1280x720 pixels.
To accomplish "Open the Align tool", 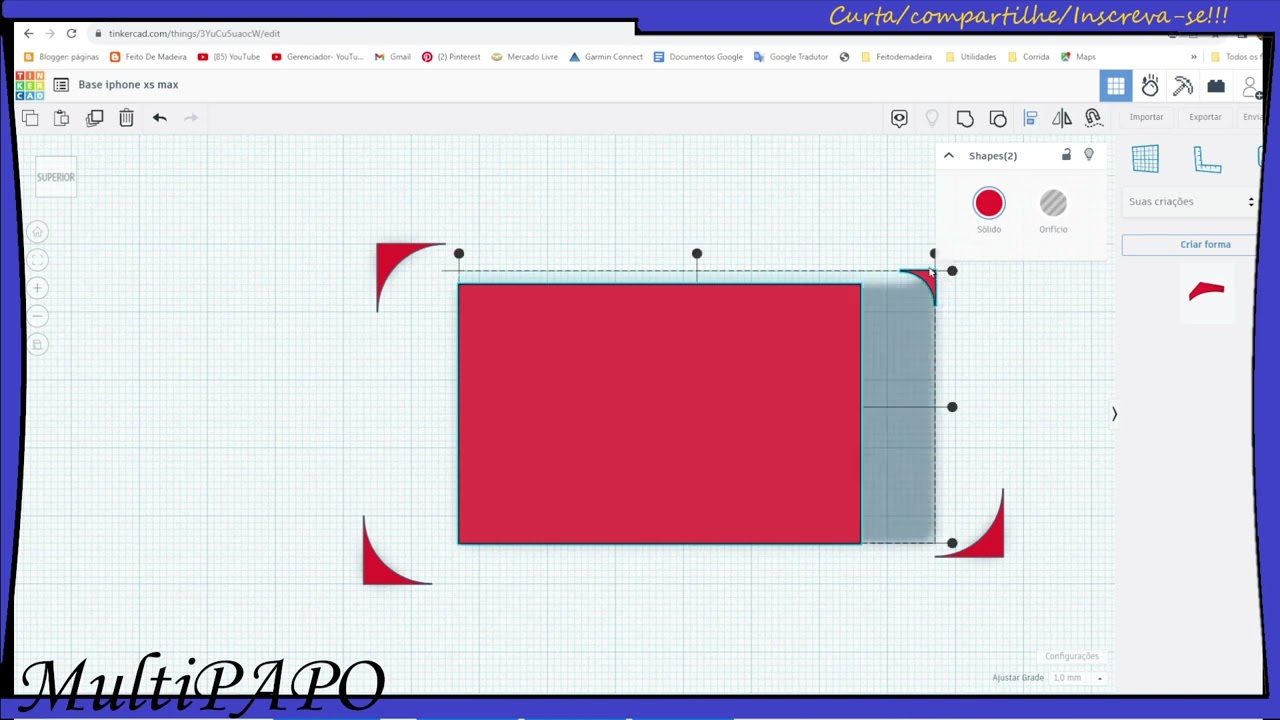I will (x=1030, y=119).
